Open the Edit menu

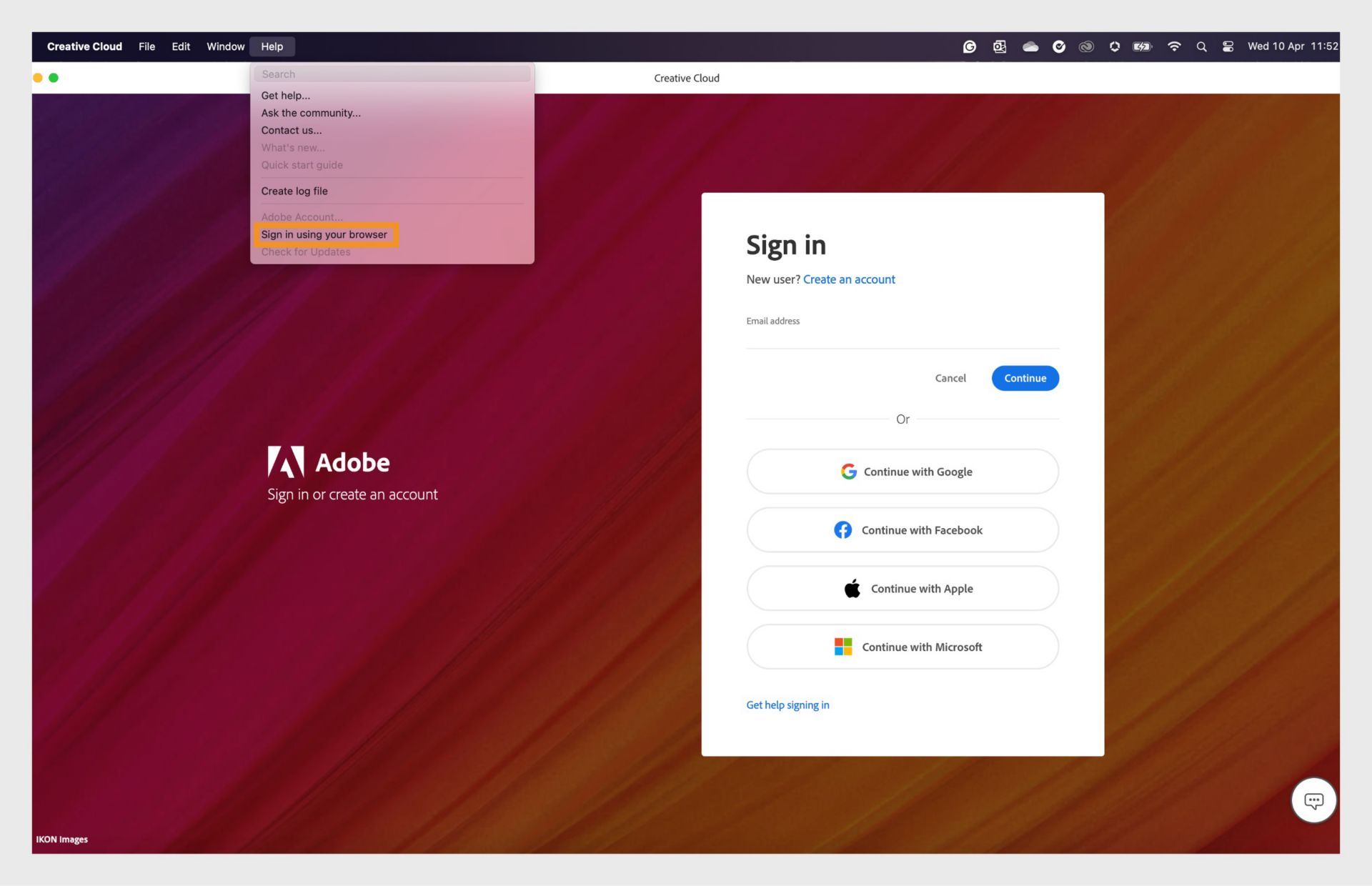[181, 46]
